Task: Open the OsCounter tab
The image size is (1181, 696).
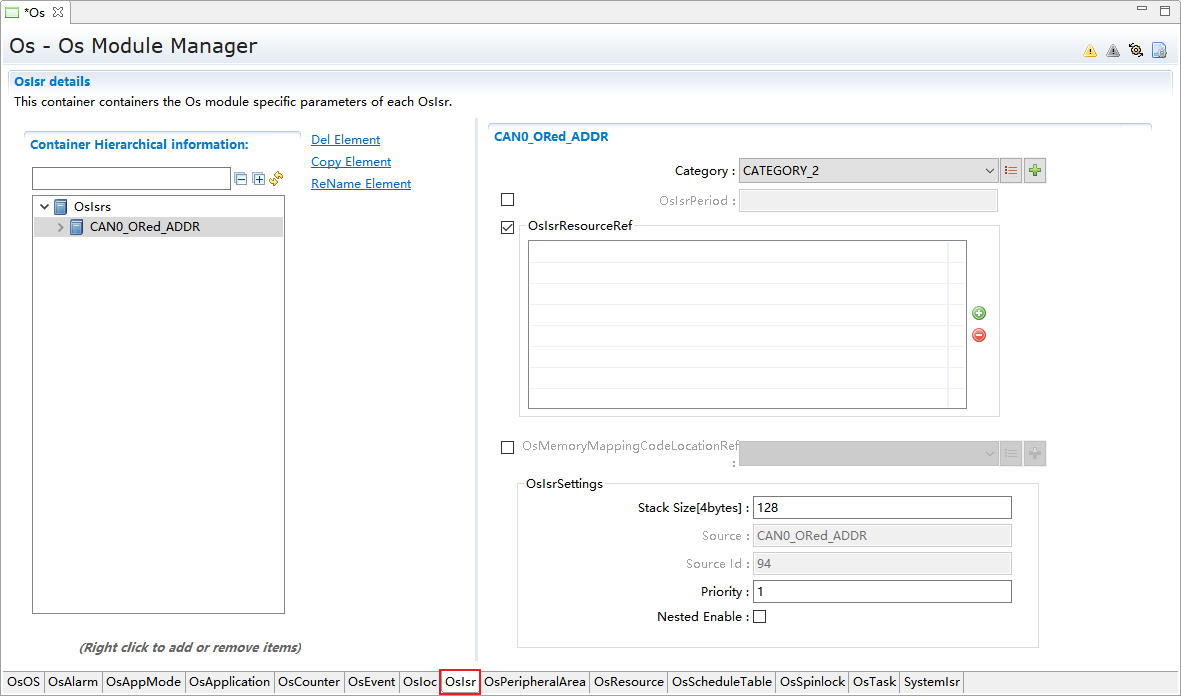Action: pyautogui.click(x=308, y=682)
